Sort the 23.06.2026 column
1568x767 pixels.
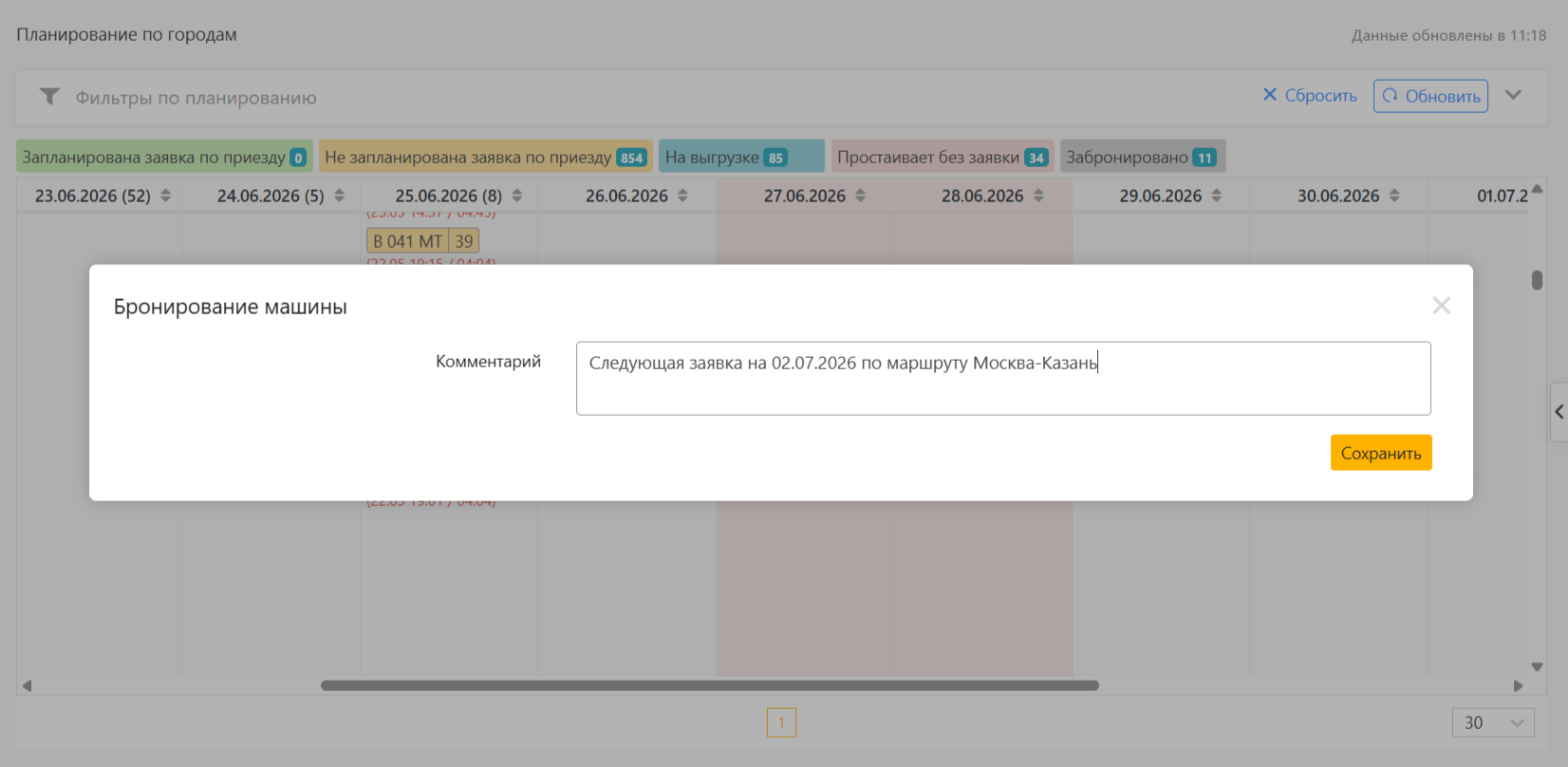[x=165, y=196]
